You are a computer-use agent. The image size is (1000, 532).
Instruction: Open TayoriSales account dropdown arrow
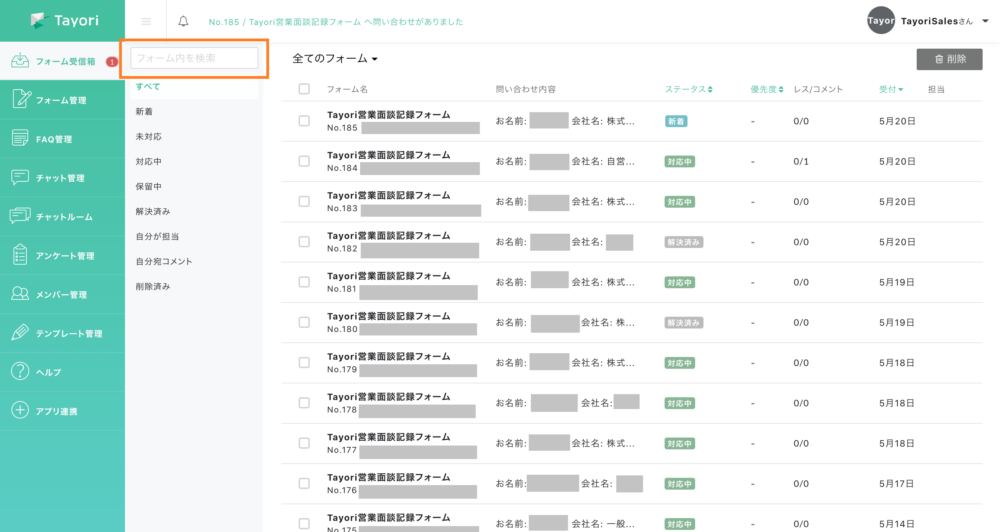click(985, 21)
